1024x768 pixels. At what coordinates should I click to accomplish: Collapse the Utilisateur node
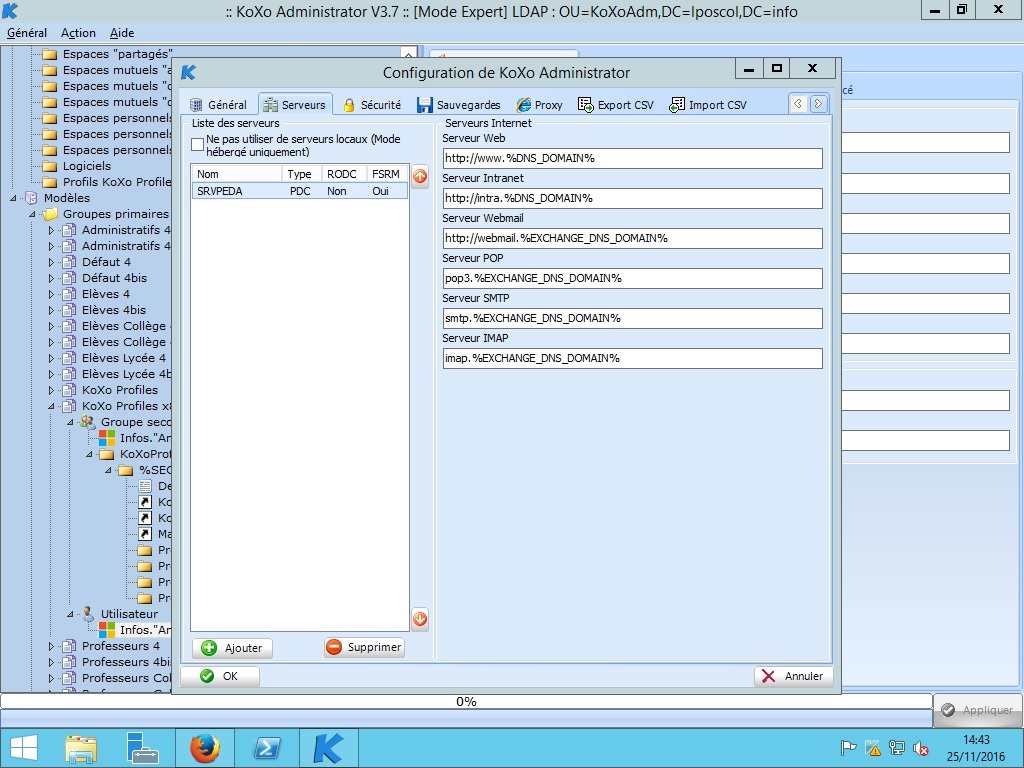click(71, 614)
